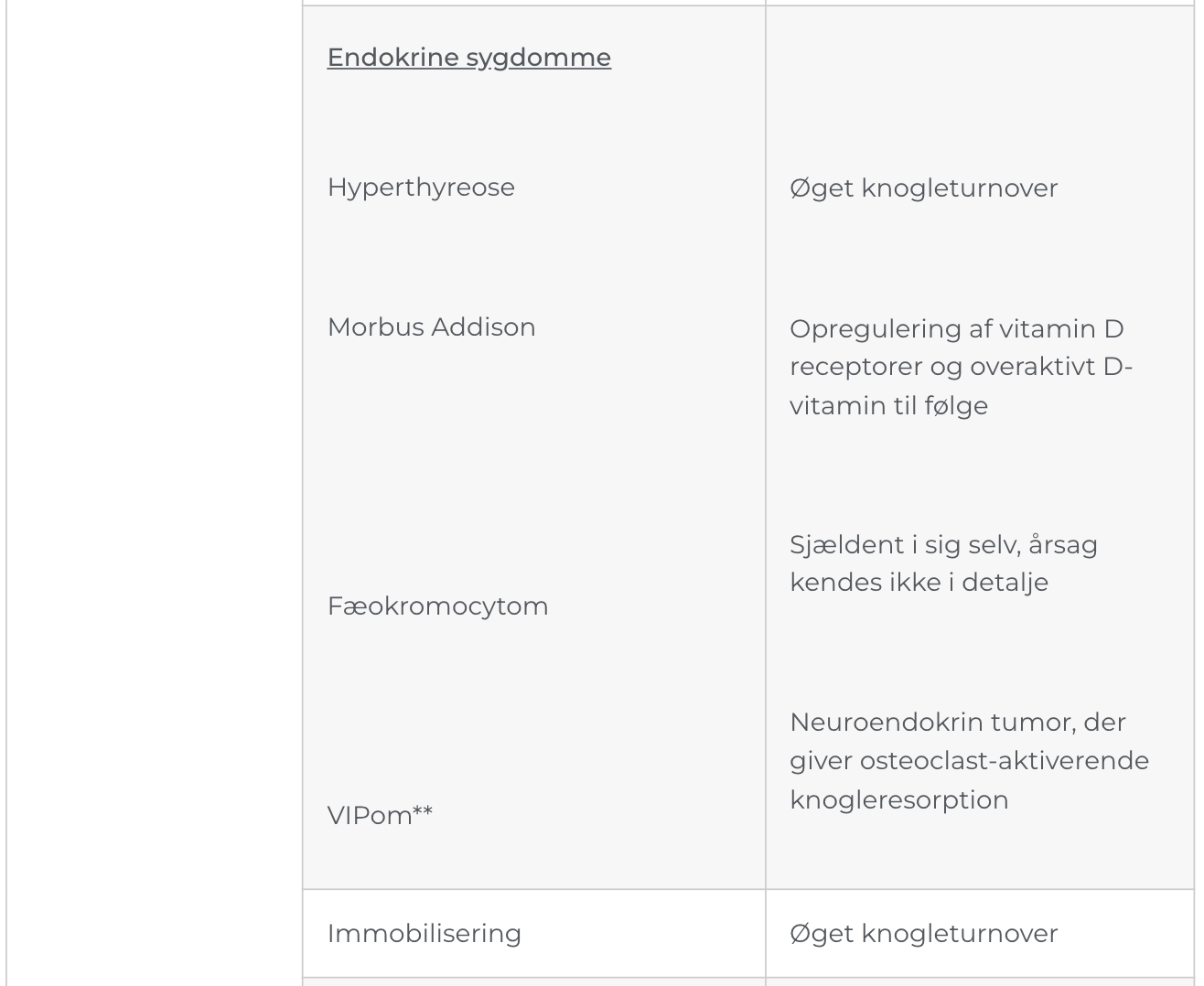Click Øget knogleturnover in Immobilisering row
1204x986 pixels.
(923, 934)
